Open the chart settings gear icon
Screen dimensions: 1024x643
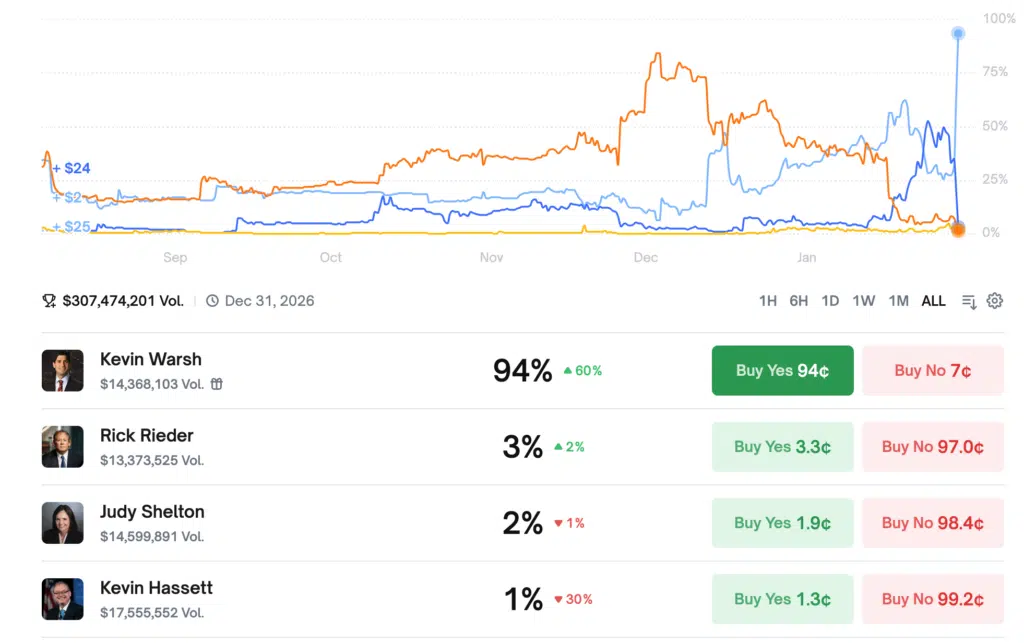[994, 301]
